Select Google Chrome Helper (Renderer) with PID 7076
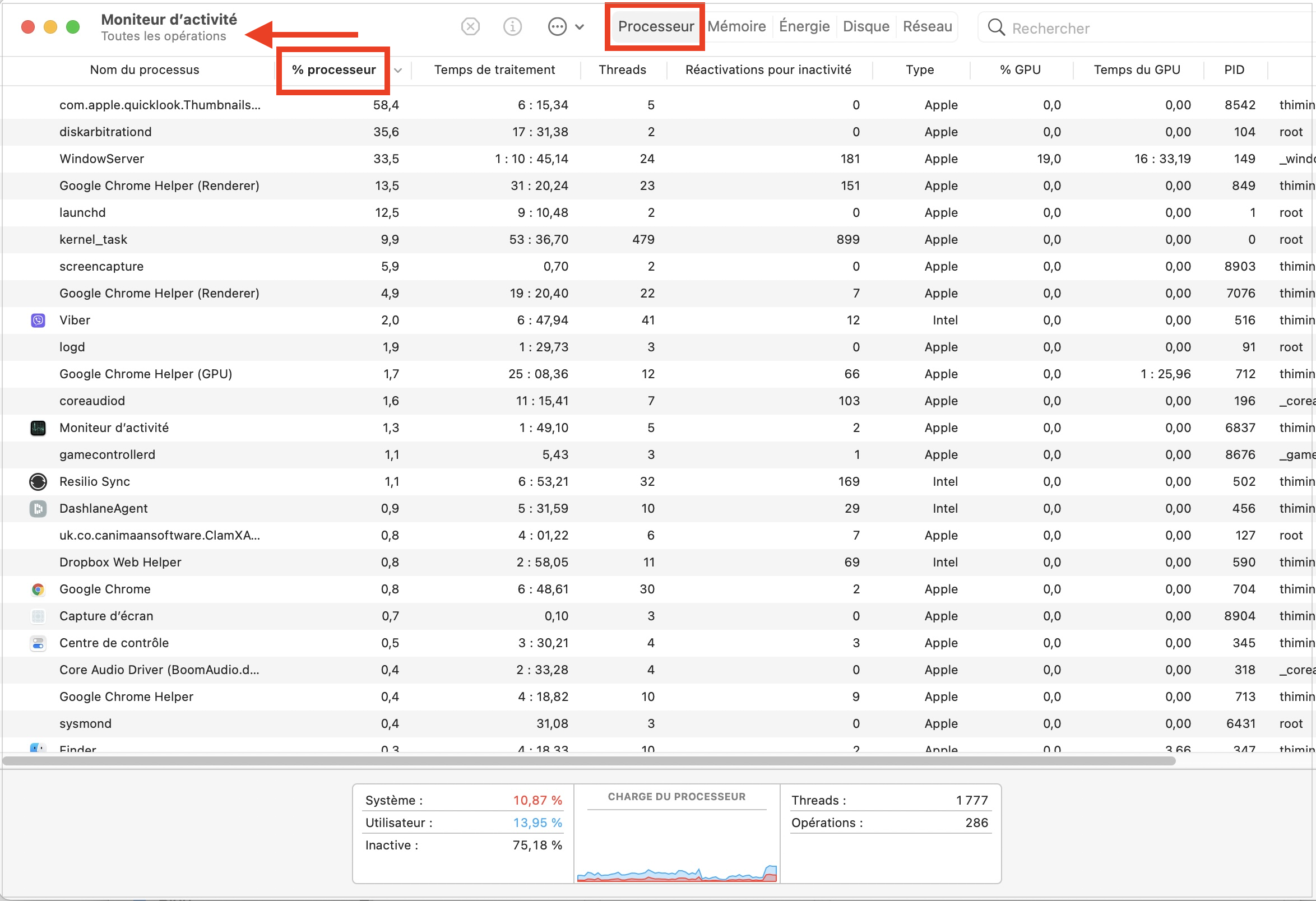Viewport: 1316px width, 901px height. click(x=658, y=293)
